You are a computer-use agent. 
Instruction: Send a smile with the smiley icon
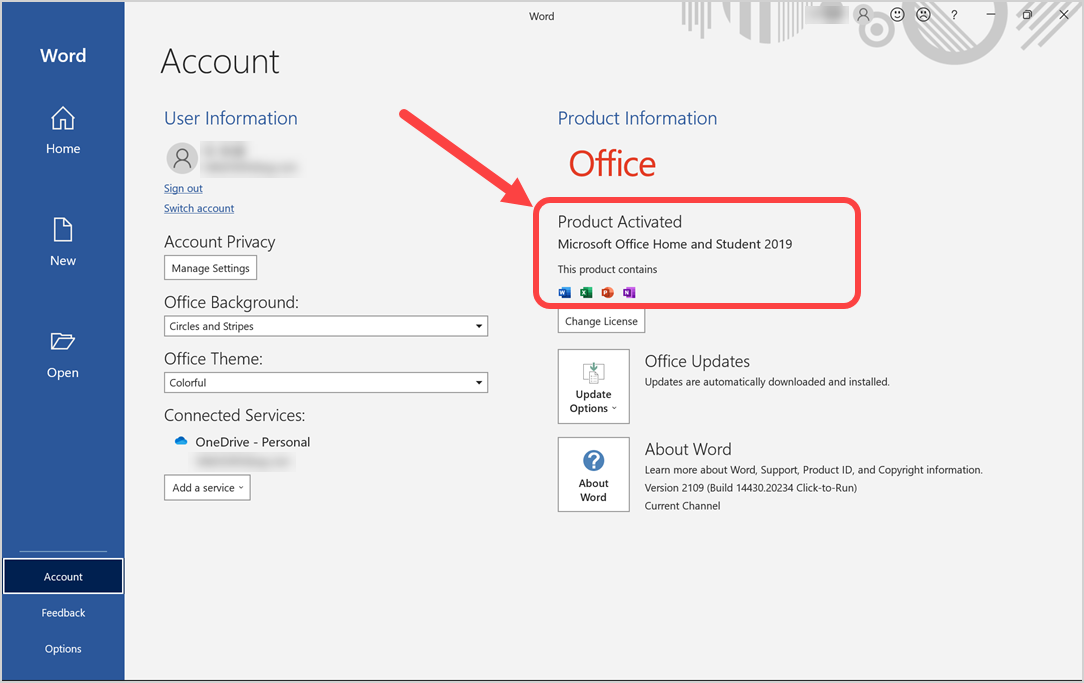(x=897, y=14)
